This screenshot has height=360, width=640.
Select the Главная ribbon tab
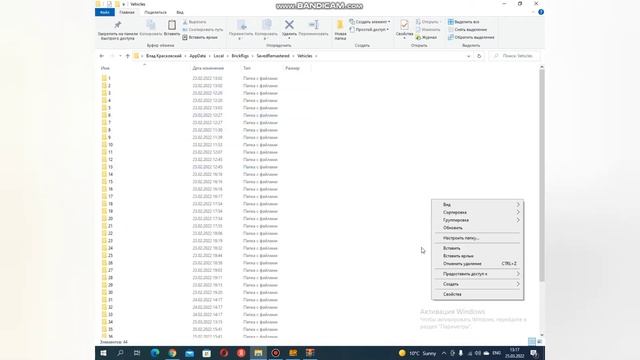point(127,12)
